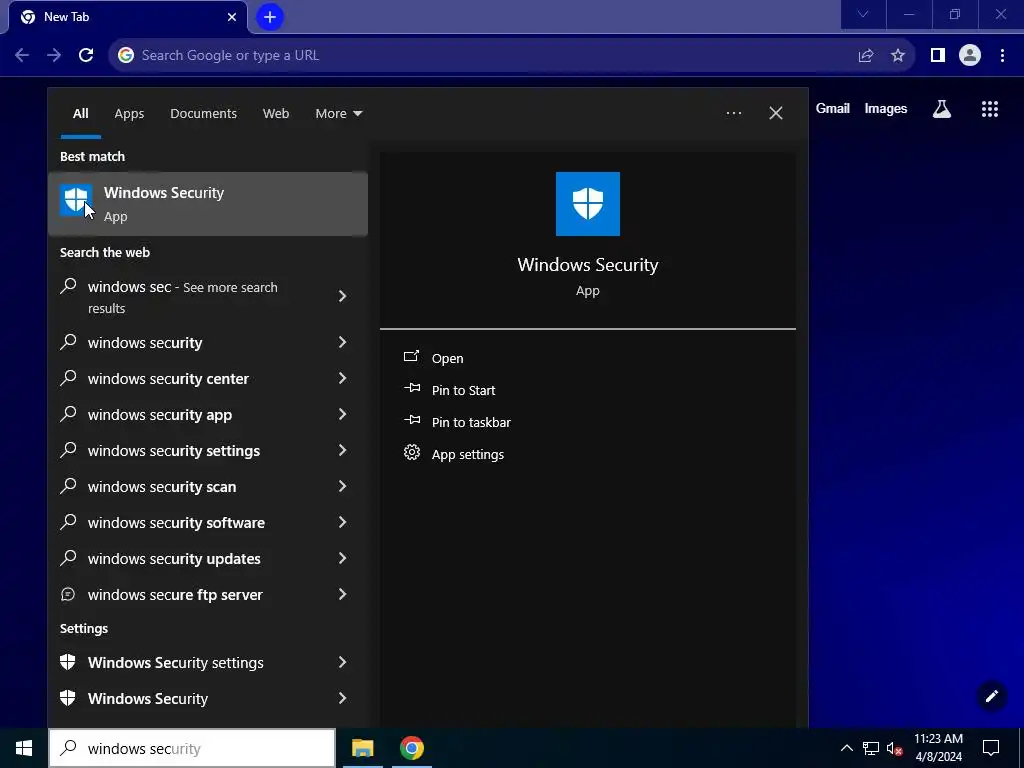1024x768 pixels.
Task: Open Windows Start menu button
Action: 24,748
